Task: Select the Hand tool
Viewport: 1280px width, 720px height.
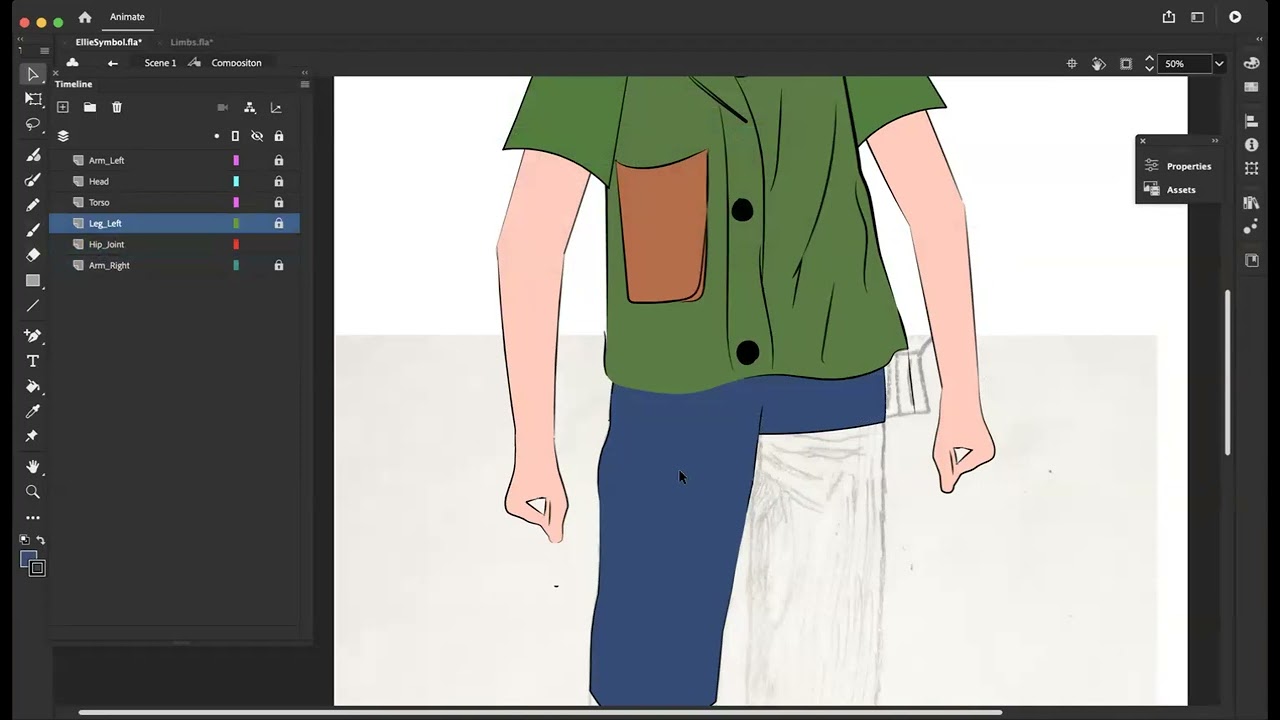Action: click(x=33, y=467)
